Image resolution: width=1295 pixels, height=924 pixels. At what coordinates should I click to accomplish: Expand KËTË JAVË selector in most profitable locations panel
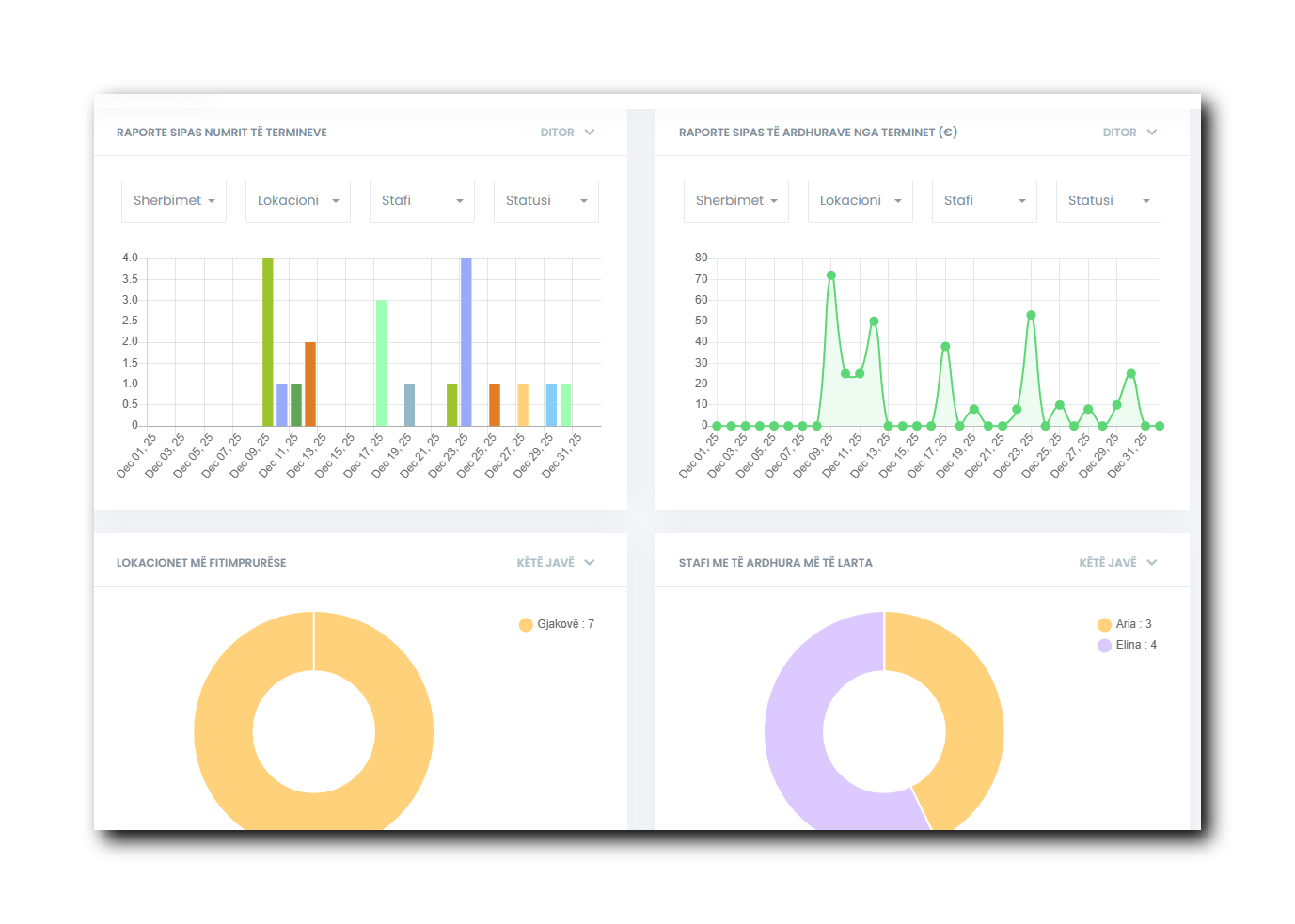[x=555, y=563]
